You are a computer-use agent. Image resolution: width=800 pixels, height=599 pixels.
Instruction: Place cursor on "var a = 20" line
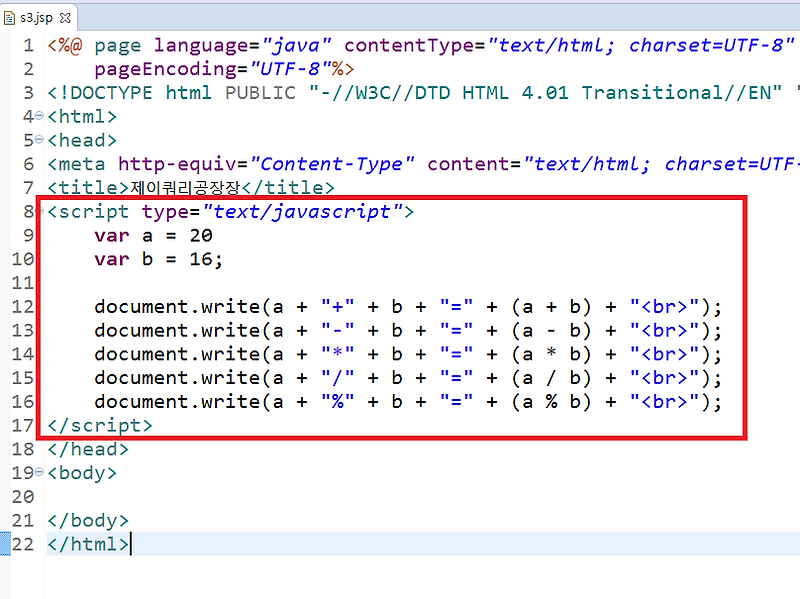153,236
